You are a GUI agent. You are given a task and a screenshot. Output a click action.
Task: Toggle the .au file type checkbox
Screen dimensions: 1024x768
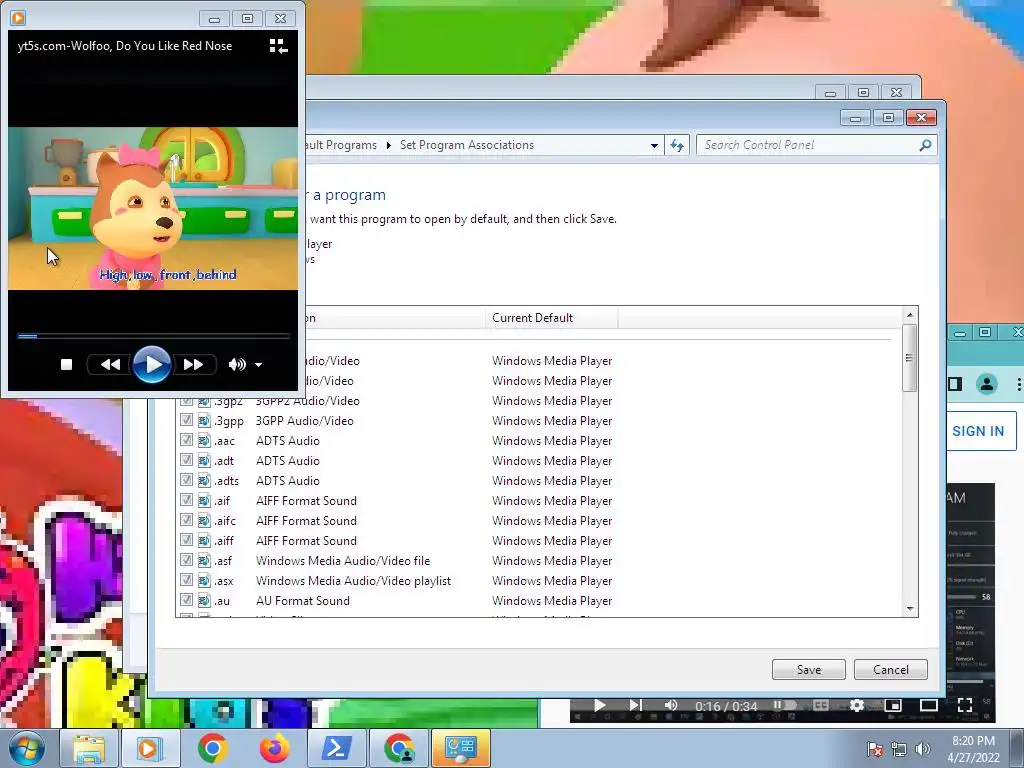[186, 600]
